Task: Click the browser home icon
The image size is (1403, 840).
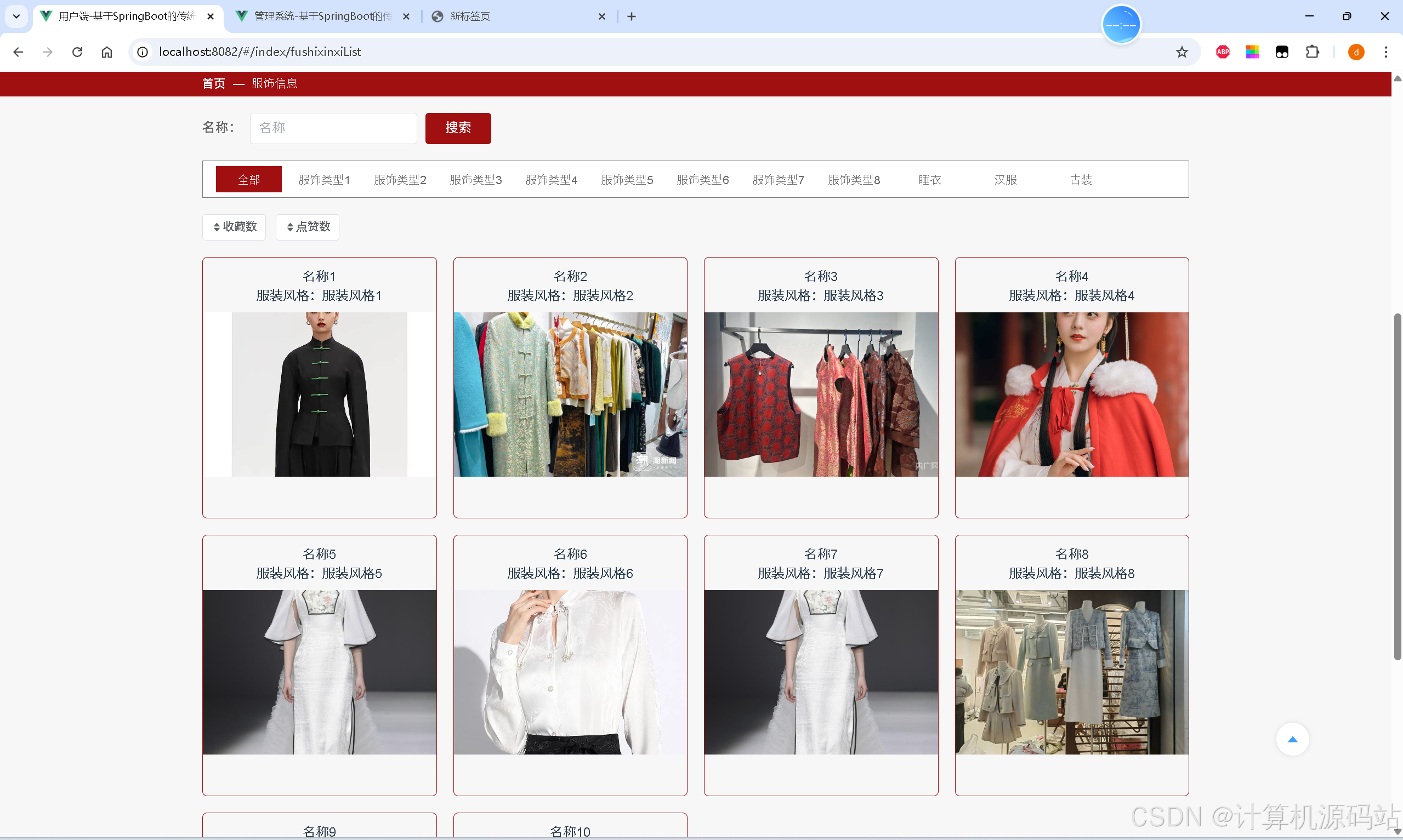Action: 107,52
